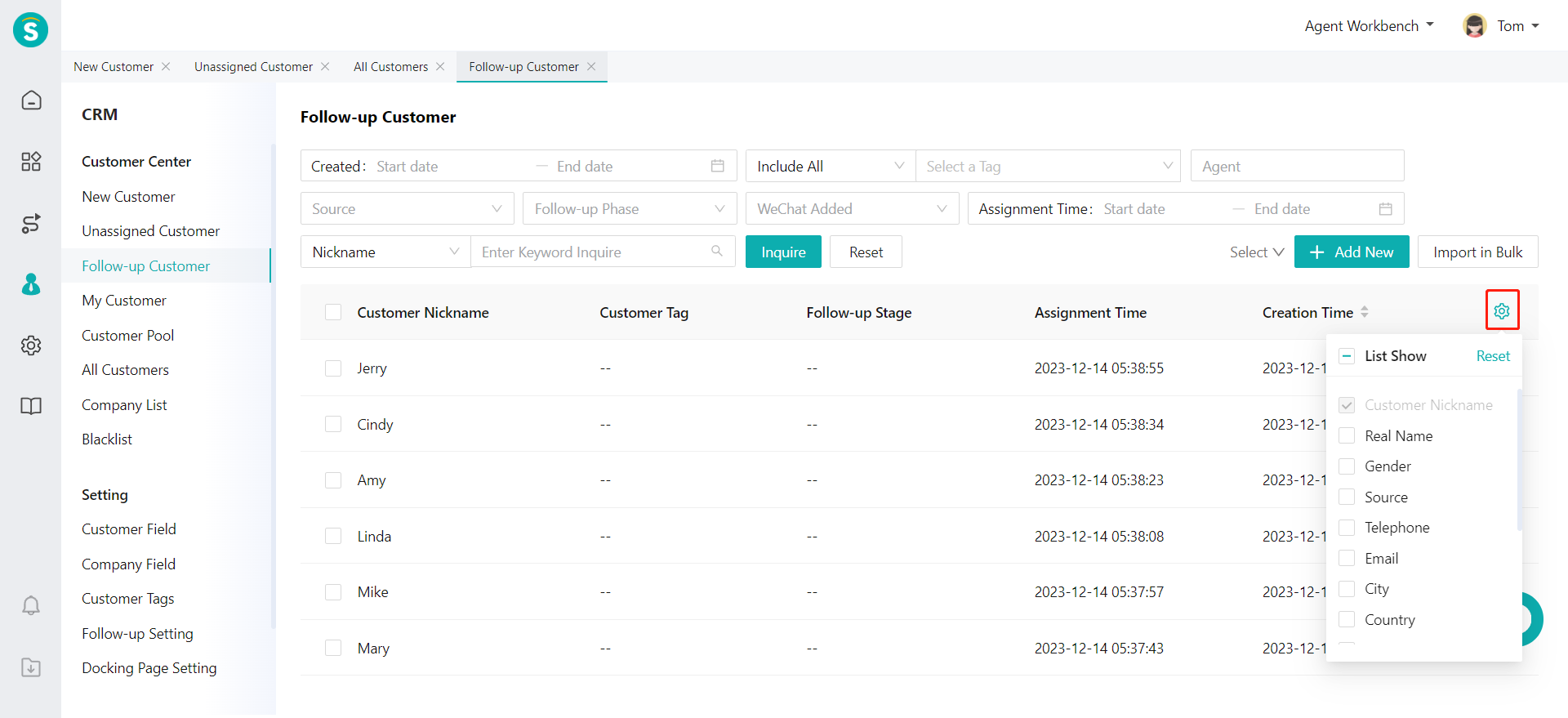Click the Add New button
The image size is (1568, 718).
coord(1352,252)
